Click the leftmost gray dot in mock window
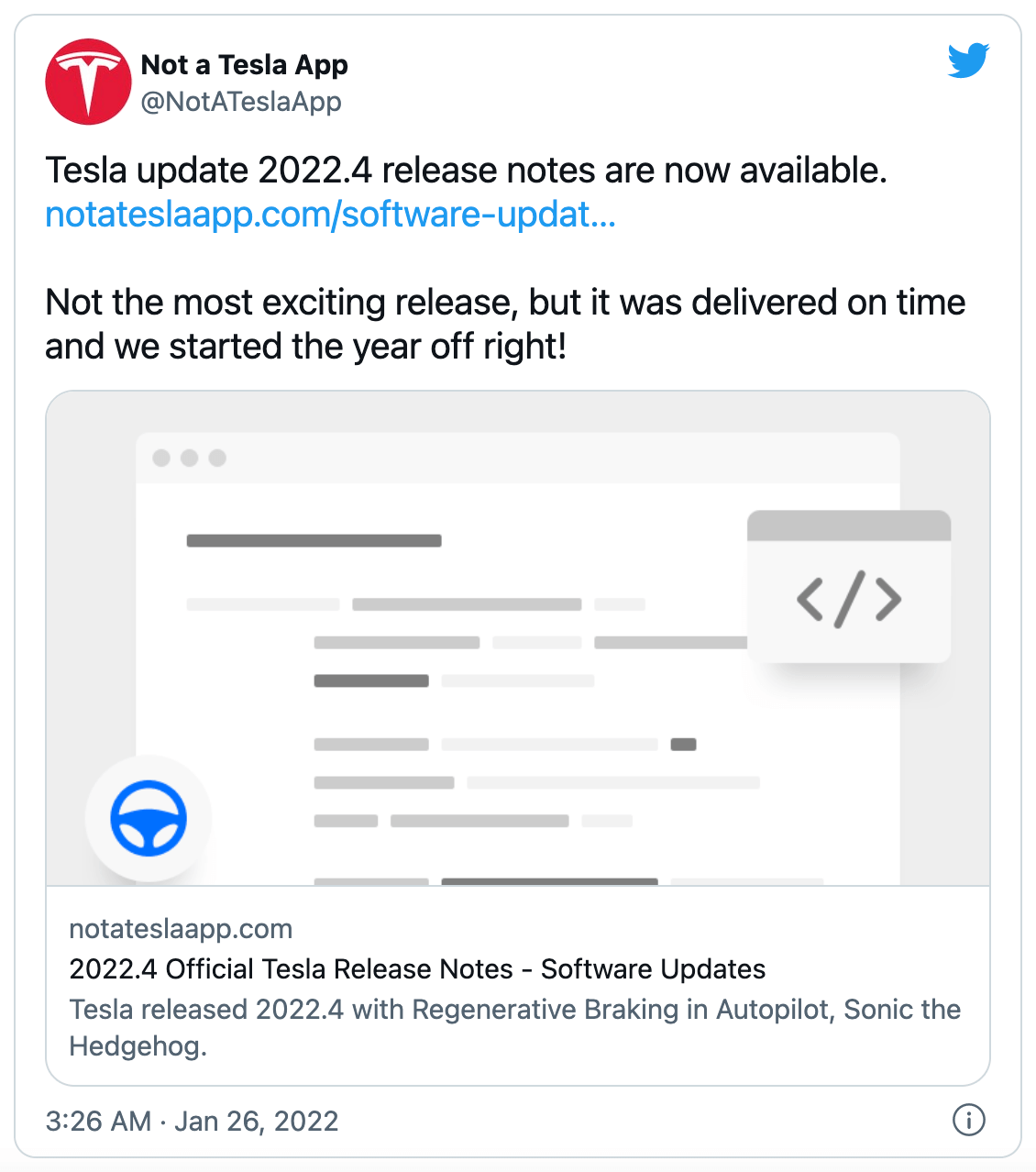The image size is (1036, 1172). [x=161, y=458]
